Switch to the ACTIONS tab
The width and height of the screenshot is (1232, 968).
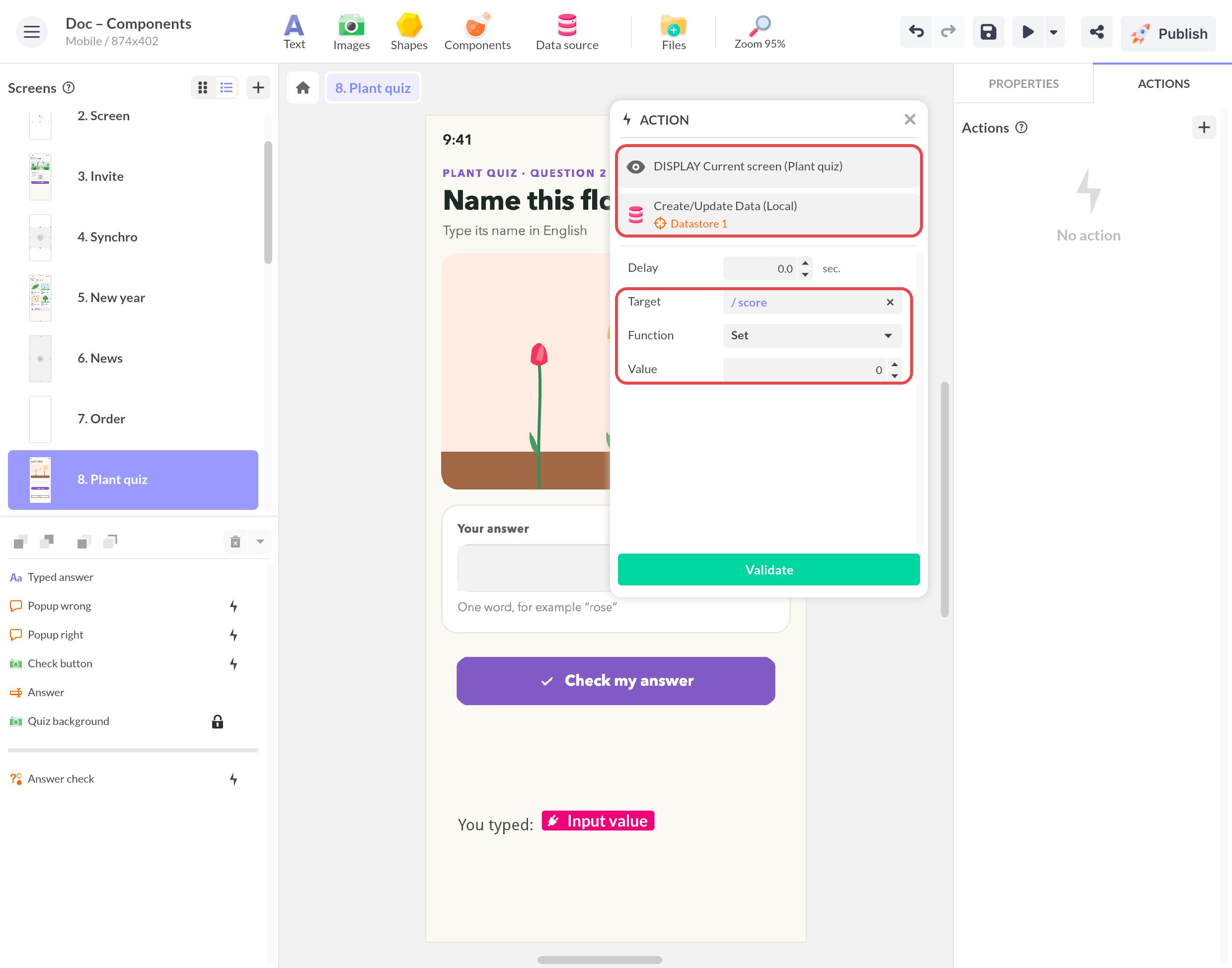point(1163,83)
